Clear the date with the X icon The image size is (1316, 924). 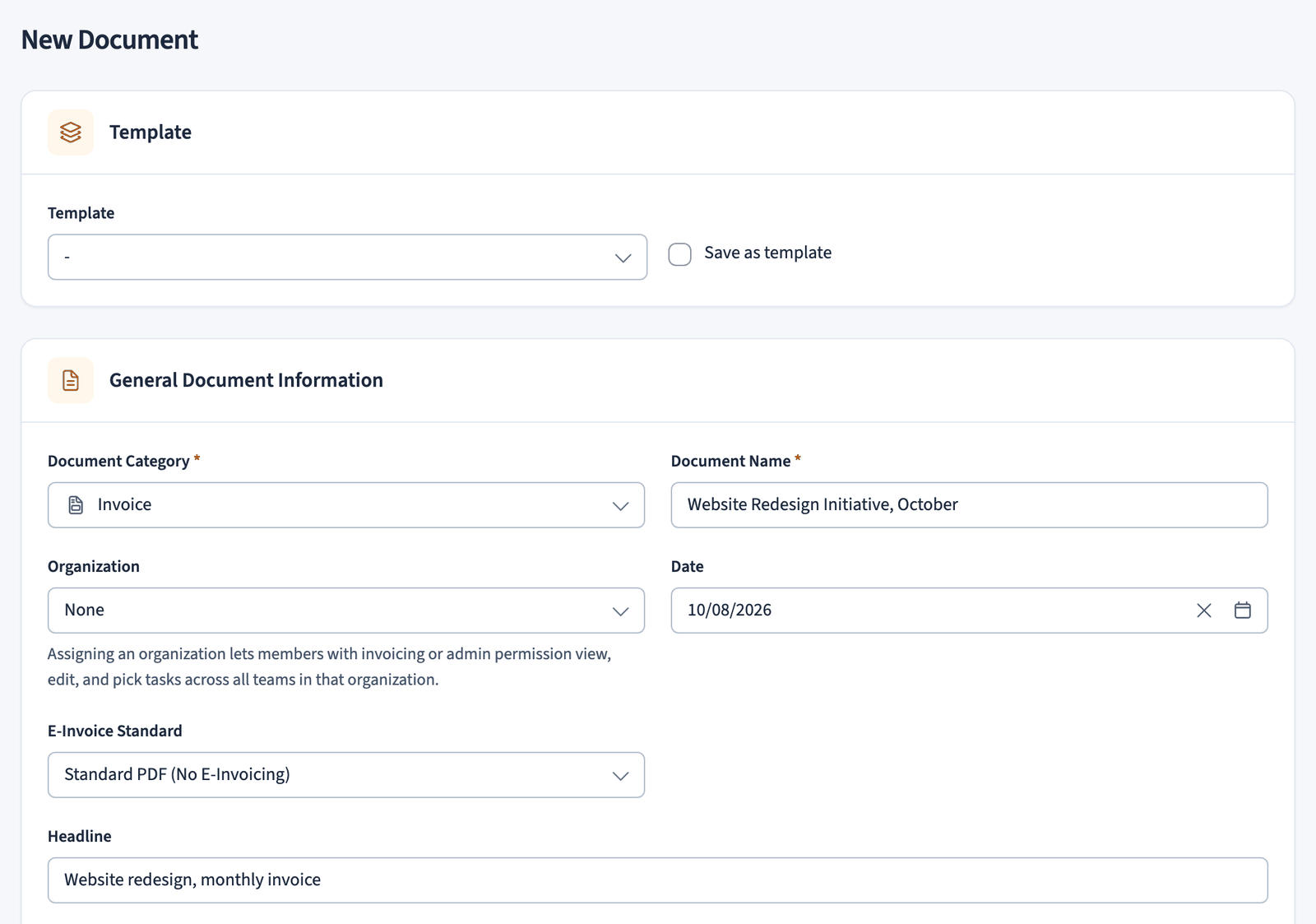pos(1204,611)
